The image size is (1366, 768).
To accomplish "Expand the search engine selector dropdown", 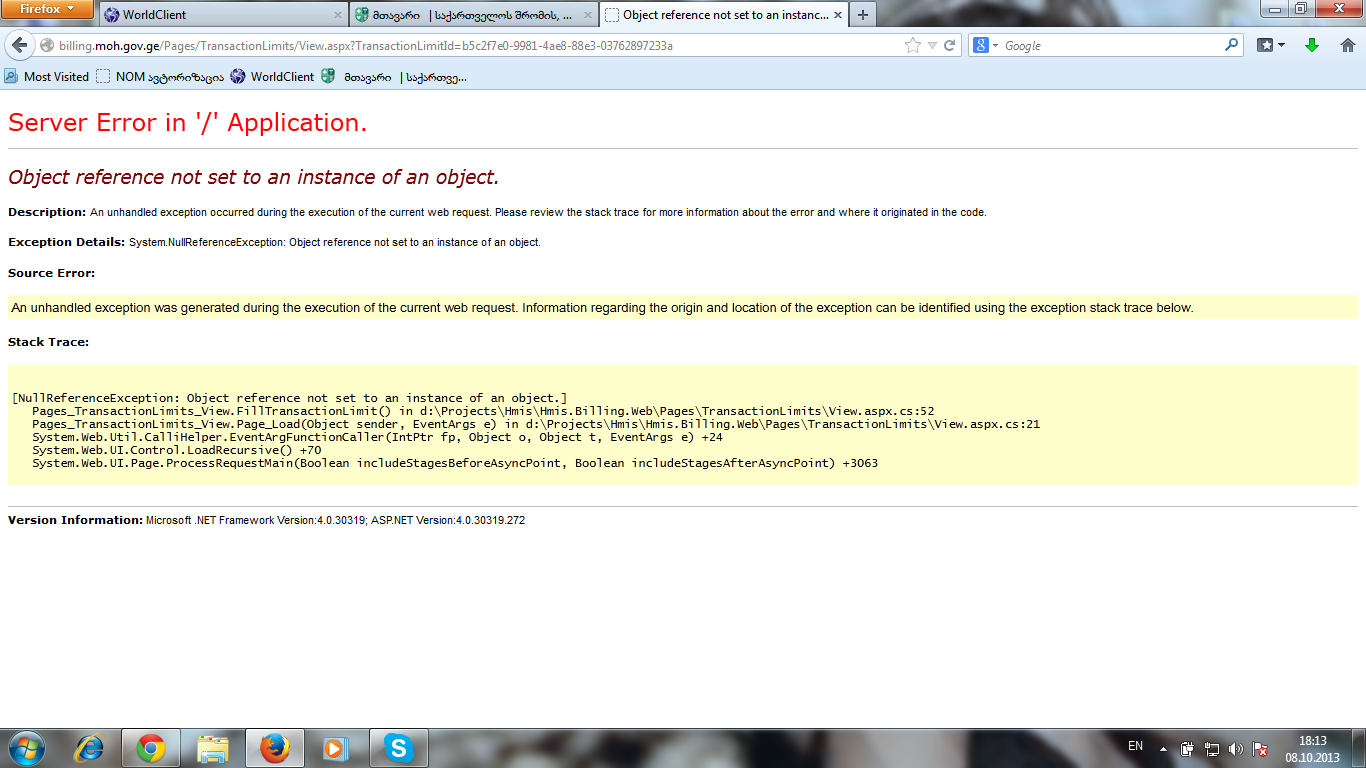I will tap(986, 45).
